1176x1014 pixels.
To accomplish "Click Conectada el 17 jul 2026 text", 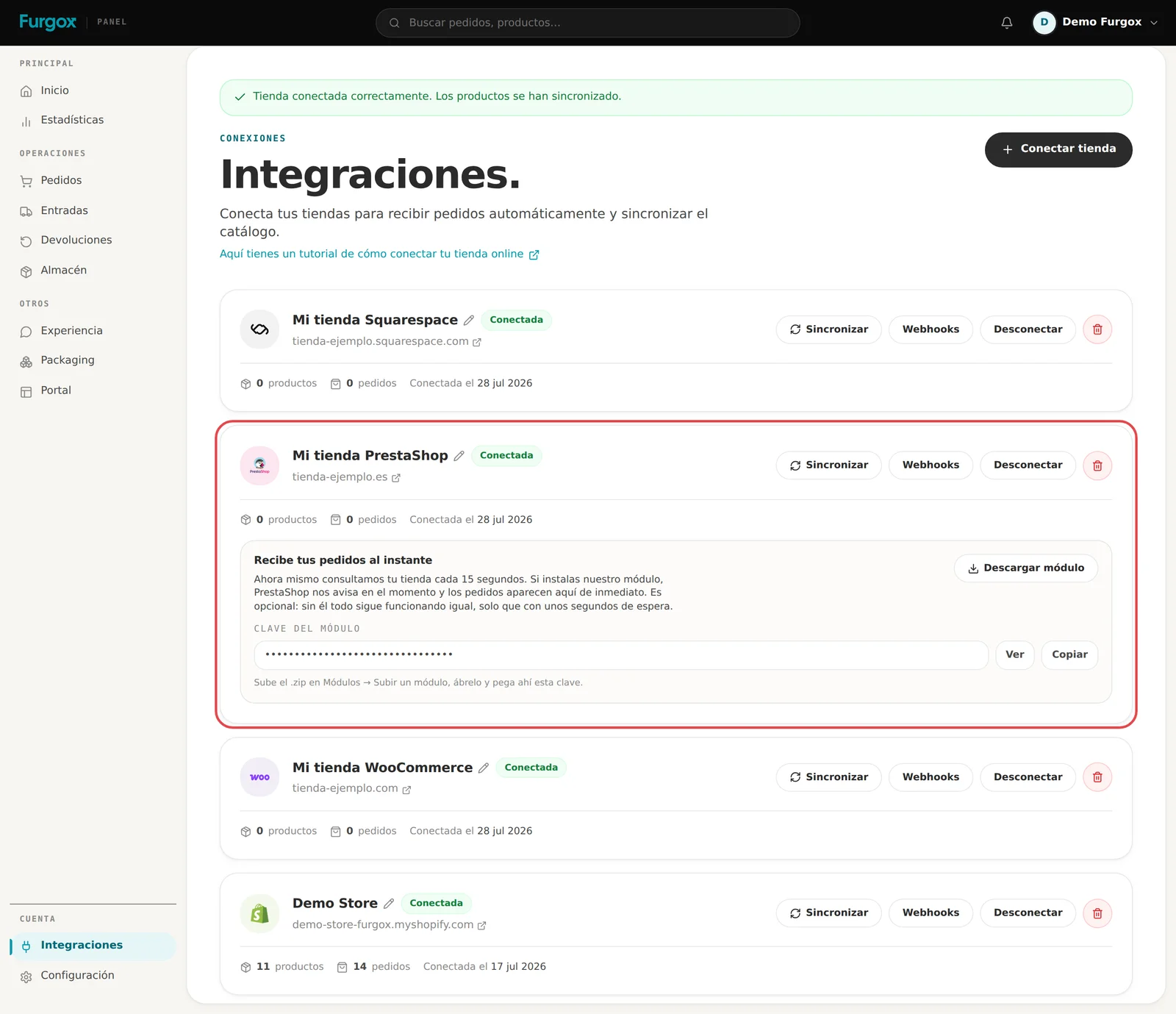I will point(484,967).
